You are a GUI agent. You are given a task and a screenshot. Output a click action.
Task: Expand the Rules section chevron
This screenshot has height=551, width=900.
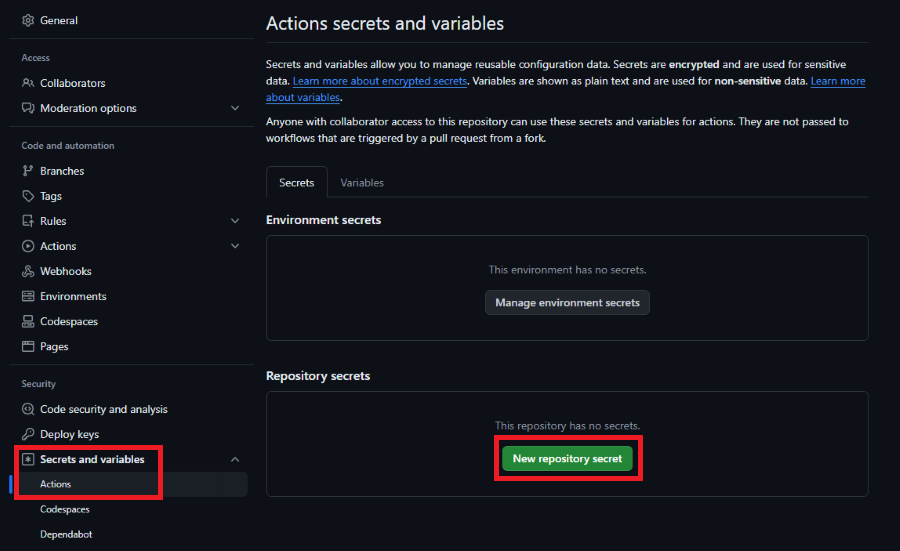235,221
